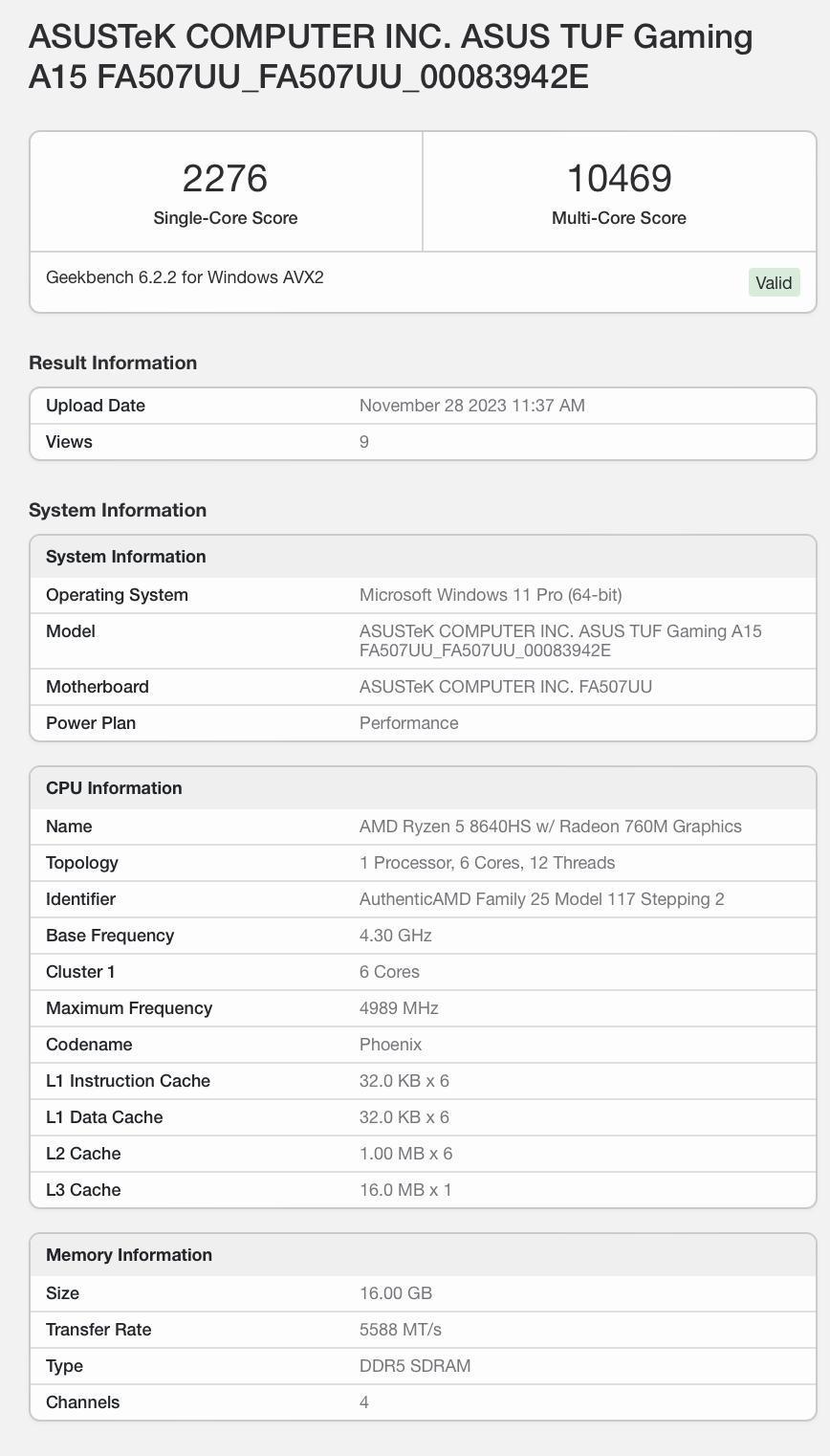830x1456 pixels.
Task: Click the CPU Information table header
Action: [x=423, y=788]
